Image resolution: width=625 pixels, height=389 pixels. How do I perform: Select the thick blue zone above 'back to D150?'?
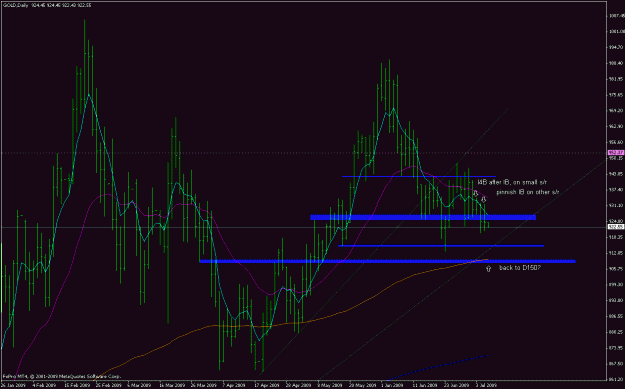387,261
